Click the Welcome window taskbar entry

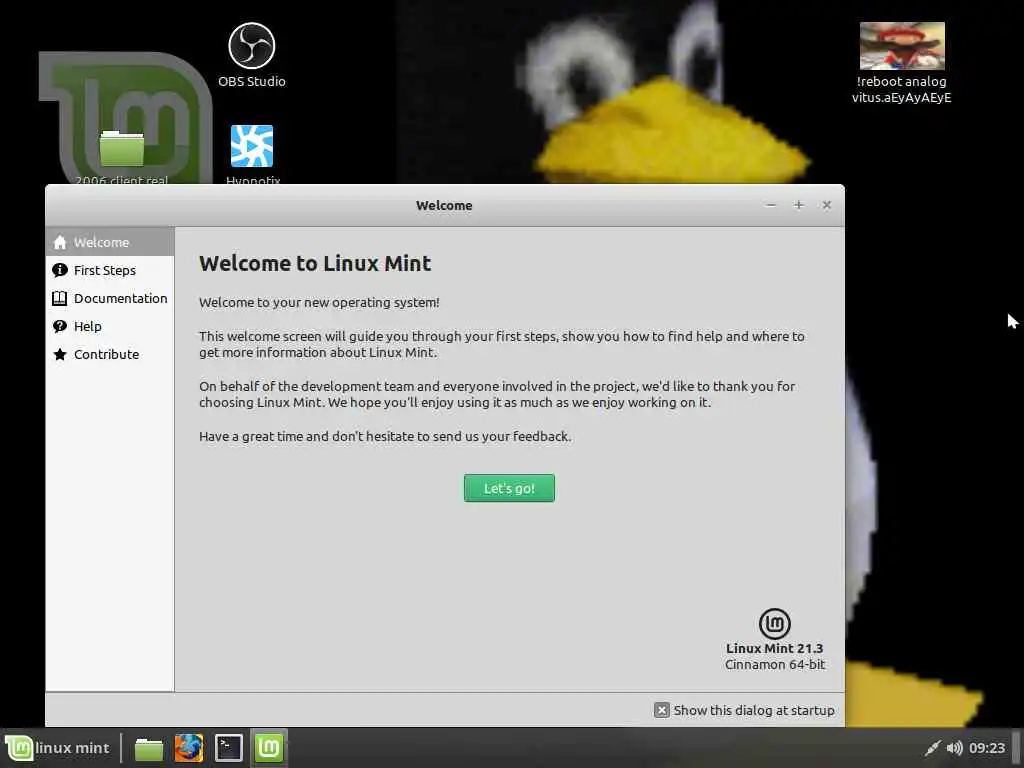268,748
